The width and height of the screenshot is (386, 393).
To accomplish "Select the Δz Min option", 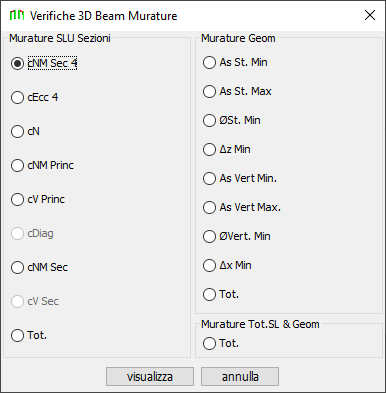I will pos(227,149).
